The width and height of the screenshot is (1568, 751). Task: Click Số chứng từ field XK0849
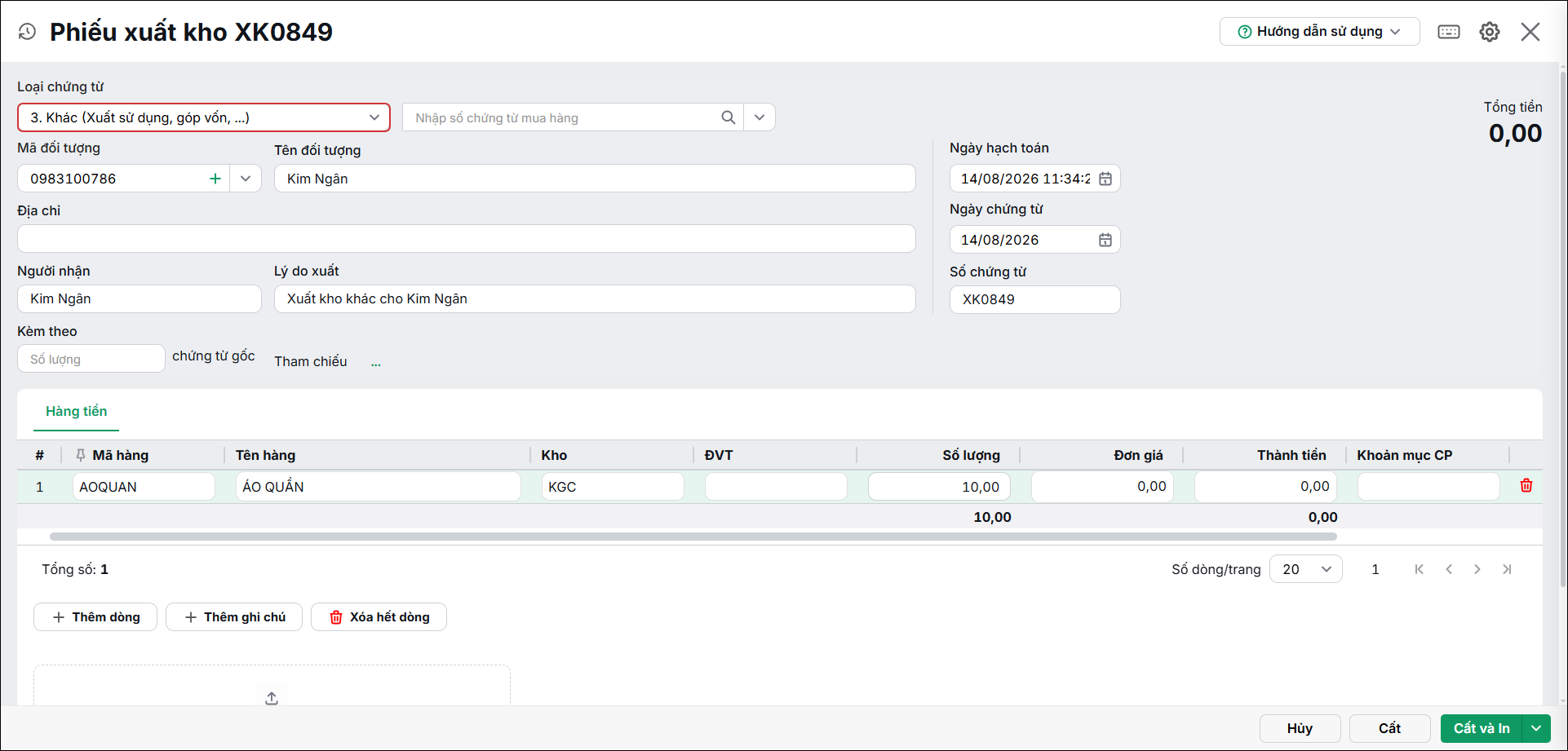click(1035, 299)
